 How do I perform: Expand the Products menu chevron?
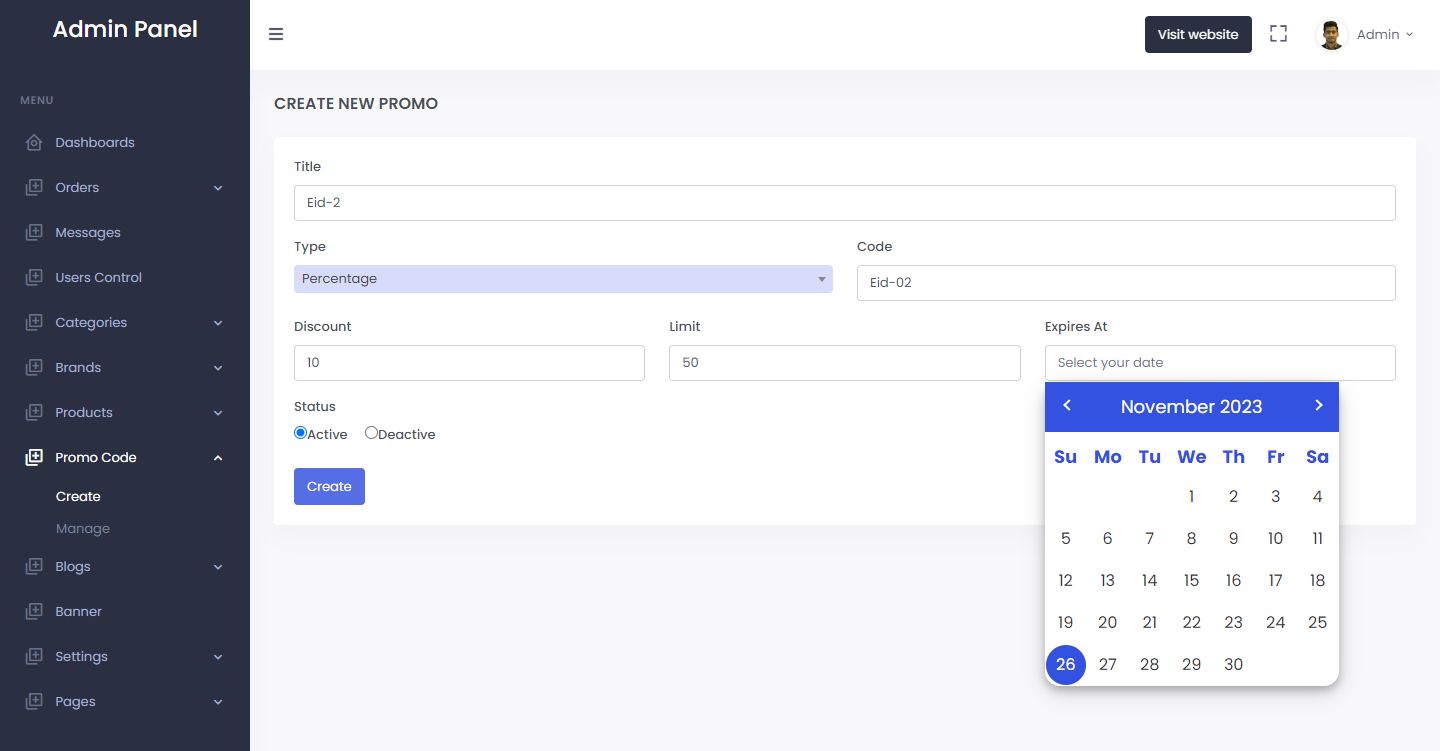click(218, 413)
